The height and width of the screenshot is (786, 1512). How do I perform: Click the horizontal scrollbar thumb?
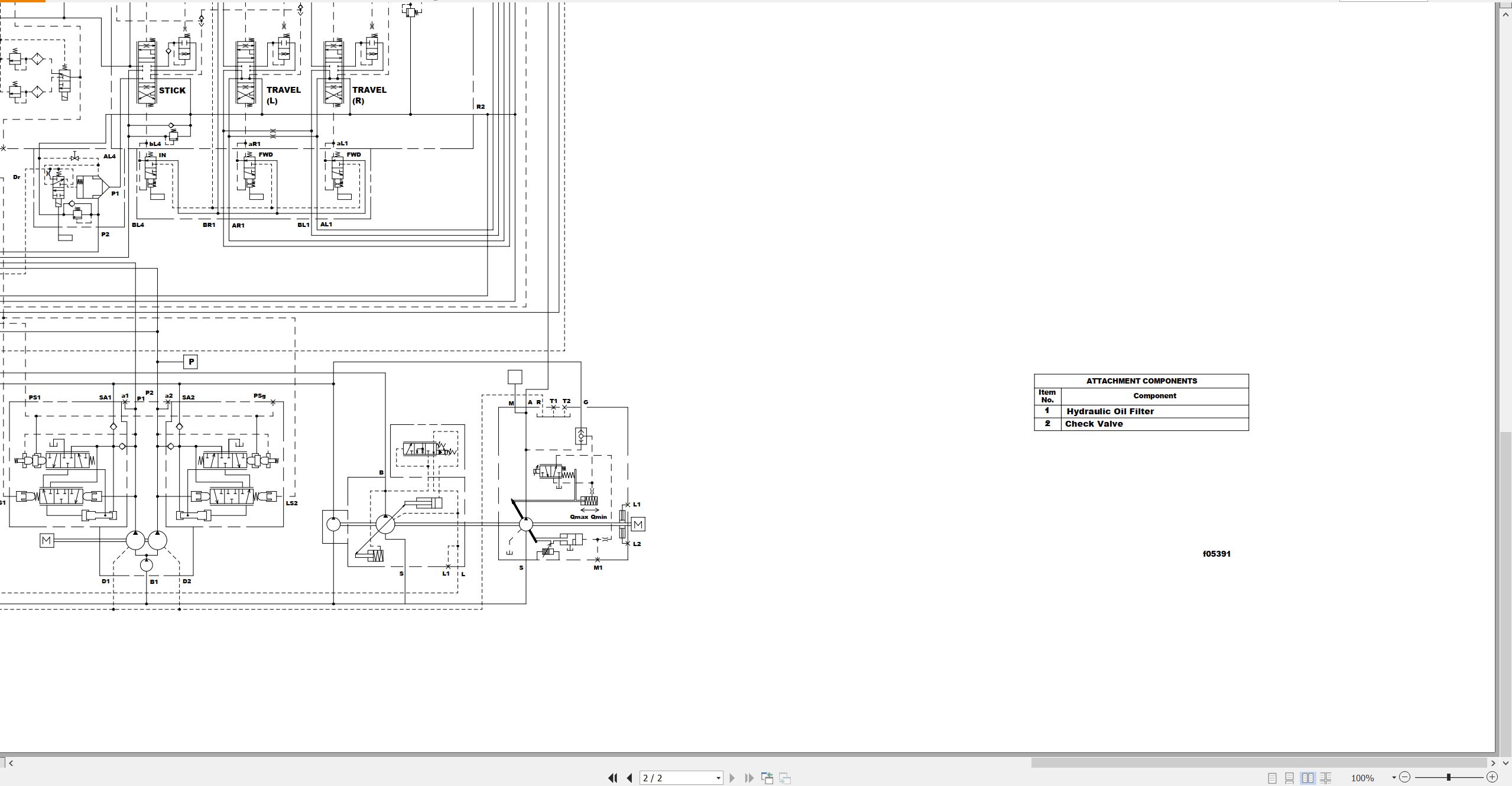point(1258,763)
